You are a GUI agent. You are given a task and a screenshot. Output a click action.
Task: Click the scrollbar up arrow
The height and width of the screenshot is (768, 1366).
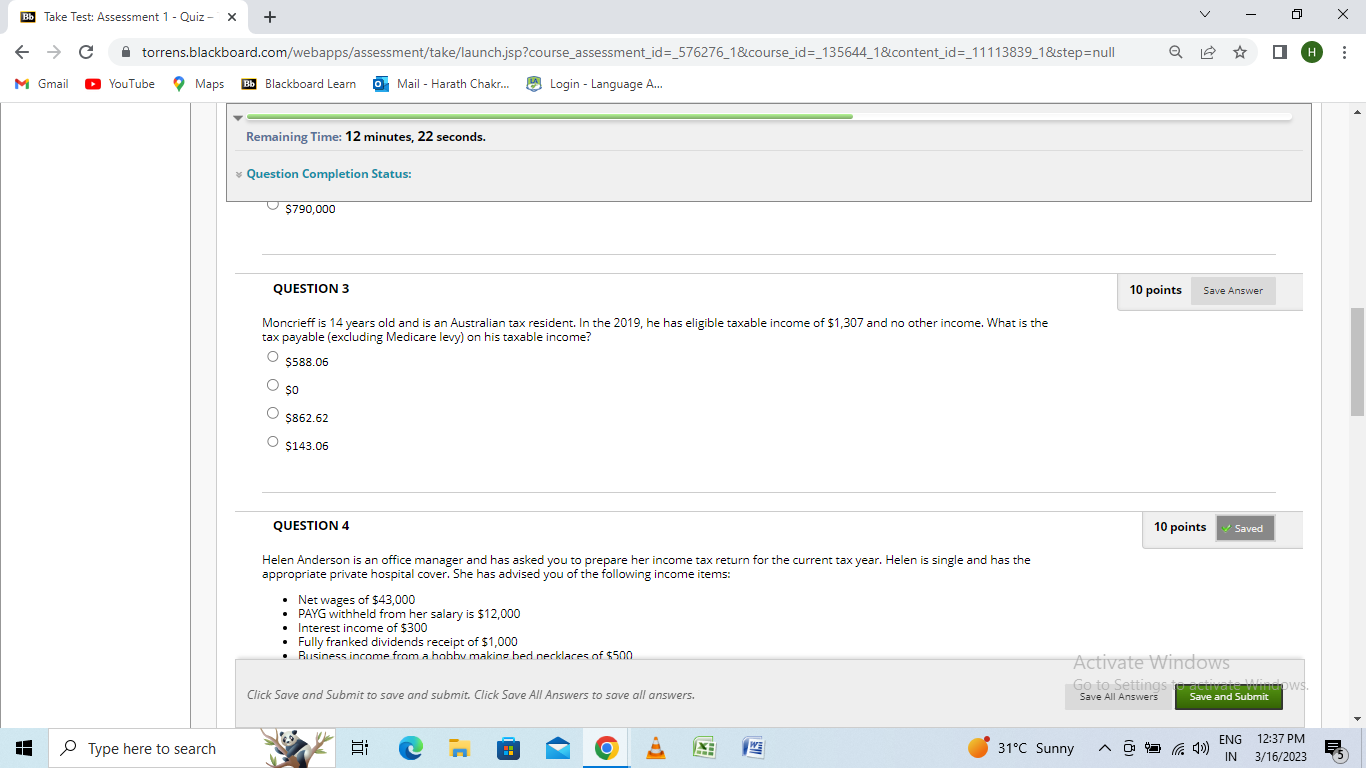click(x=1357, y=110)
